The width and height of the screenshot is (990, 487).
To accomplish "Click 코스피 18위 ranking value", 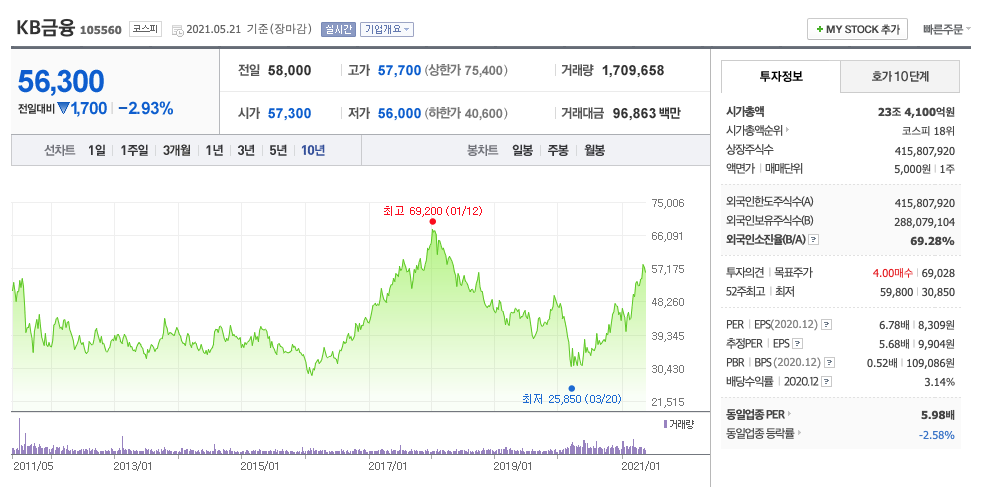I will [x=927, y=131].
